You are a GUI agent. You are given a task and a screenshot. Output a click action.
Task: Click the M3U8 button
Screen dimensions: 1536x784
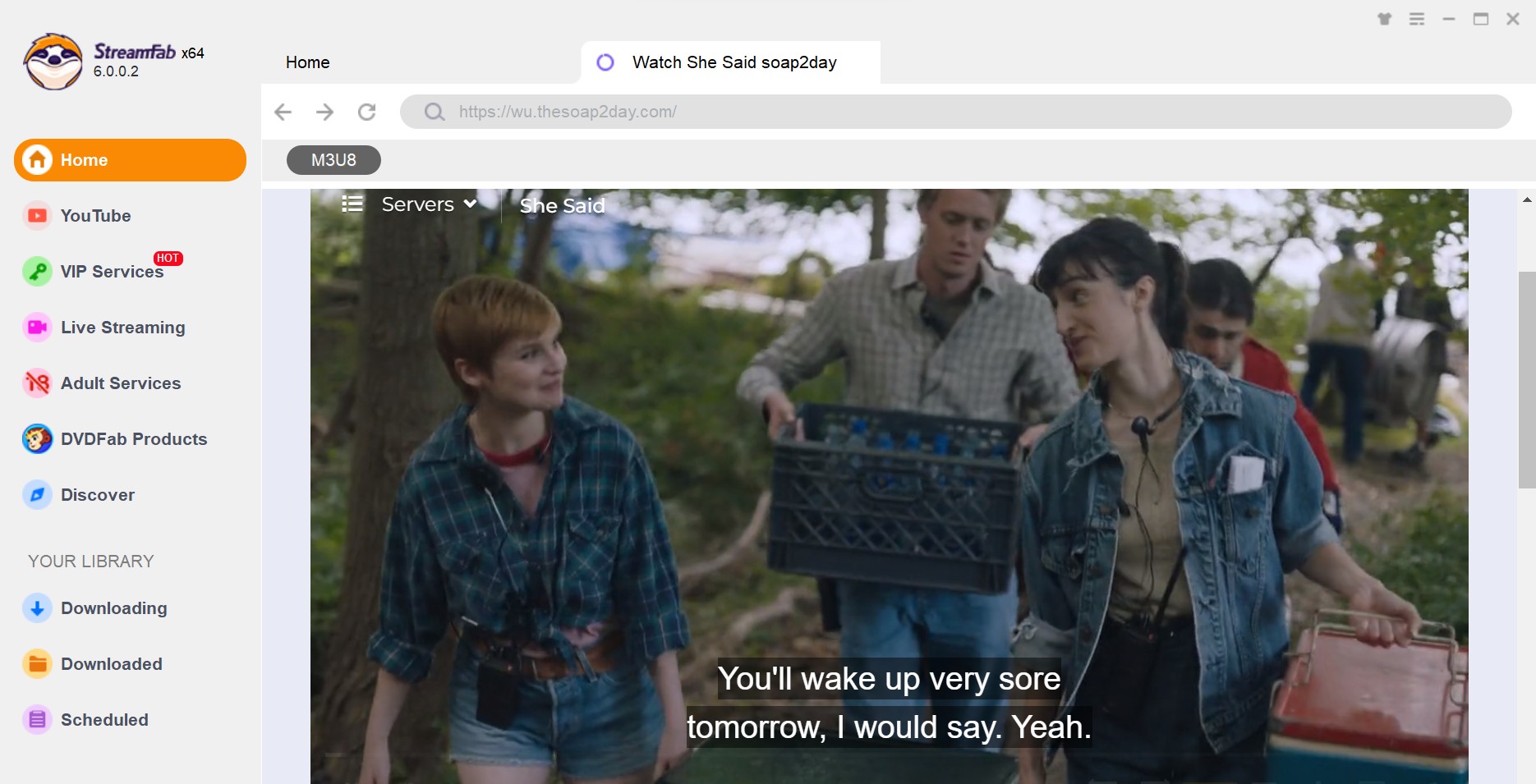click(x=333, y=160)
